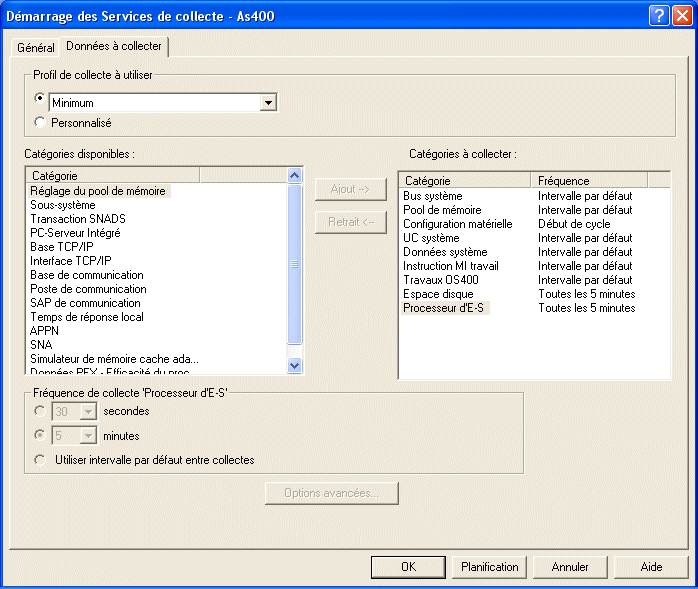Open Options avancées... button
Screen dimensions: 698x589
(x=331, y=493)
